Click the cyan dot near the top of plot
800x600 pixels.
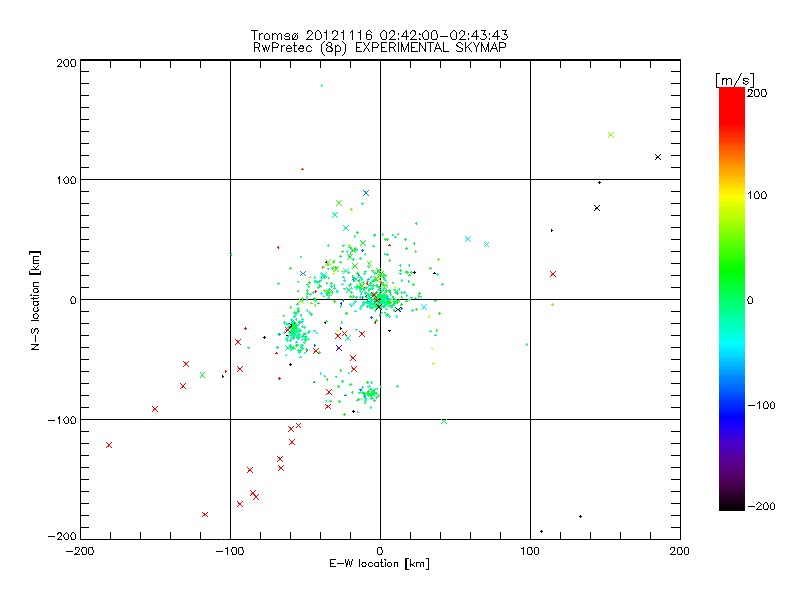(x=321, y=85)
